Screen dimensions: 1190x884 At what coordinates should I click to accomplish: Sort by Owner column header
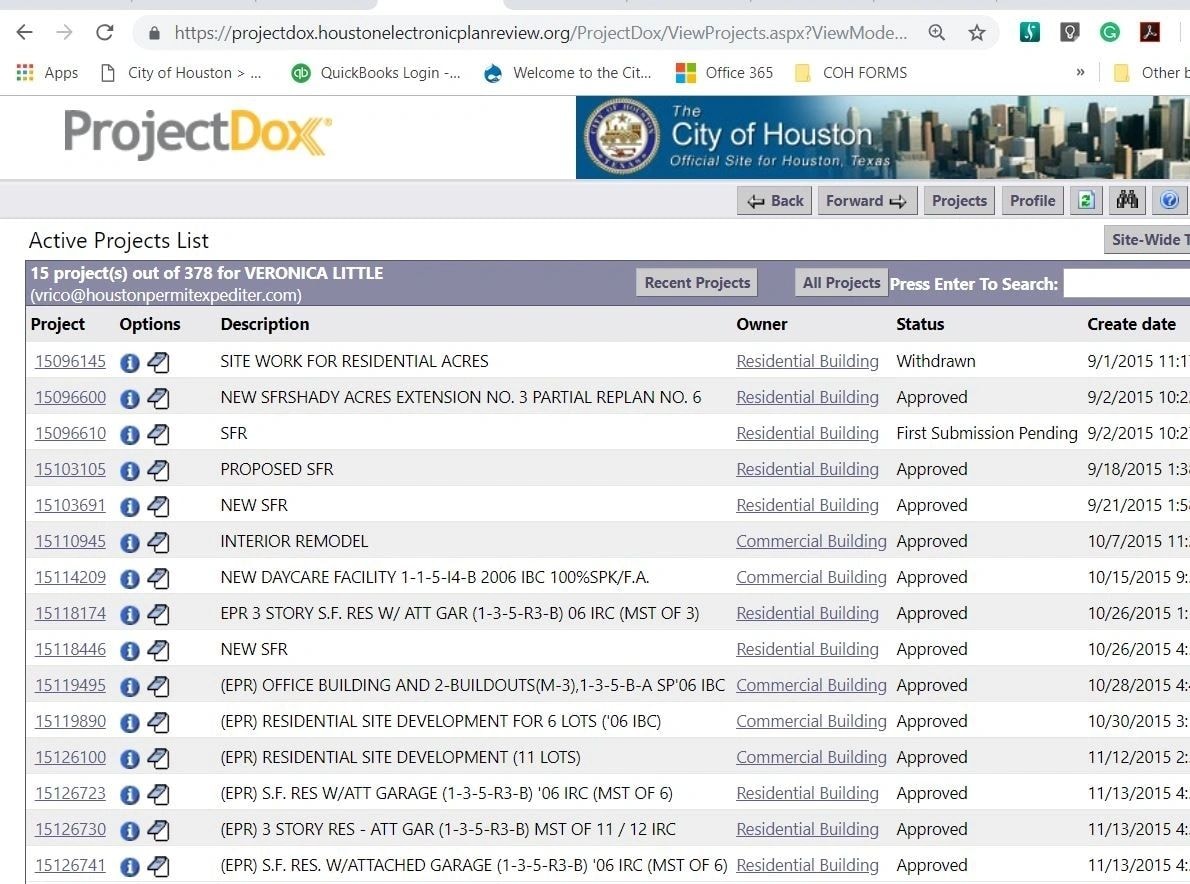coord(762,325)
